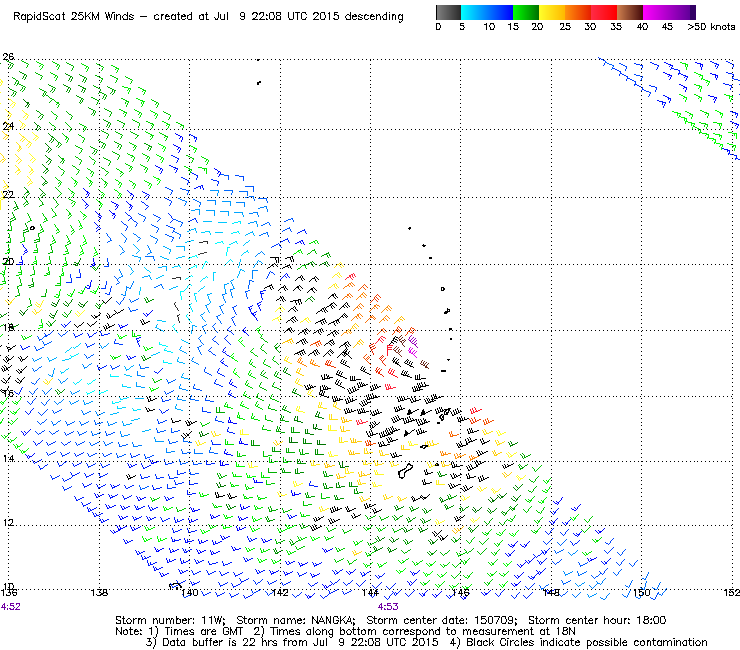Viewport: 740px width, 650px height.
Task: Click the legend number 10
Action: coord(489,27)
